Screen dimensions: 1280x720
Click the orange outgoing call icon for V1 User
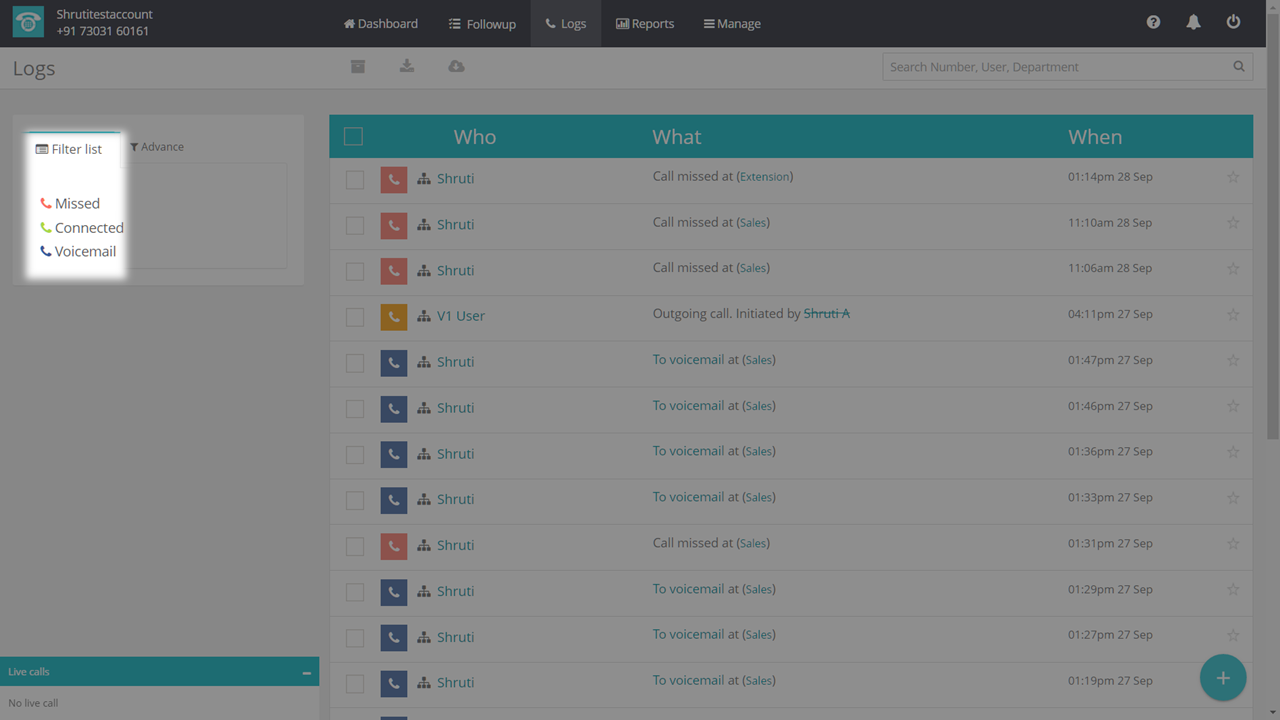pos(394,316)
